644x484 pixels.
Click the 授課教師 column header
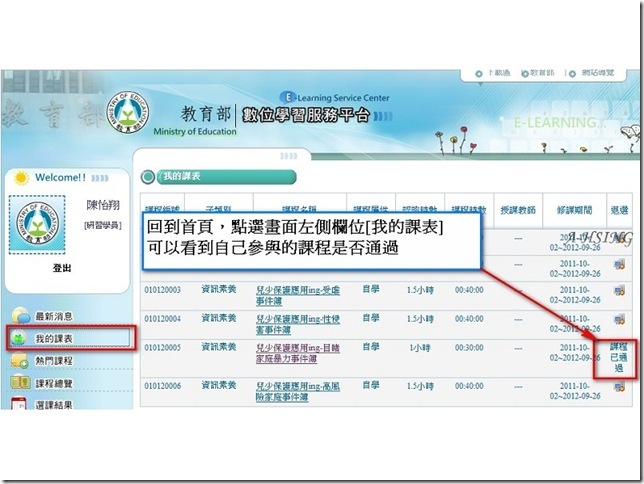pos(518,210)
